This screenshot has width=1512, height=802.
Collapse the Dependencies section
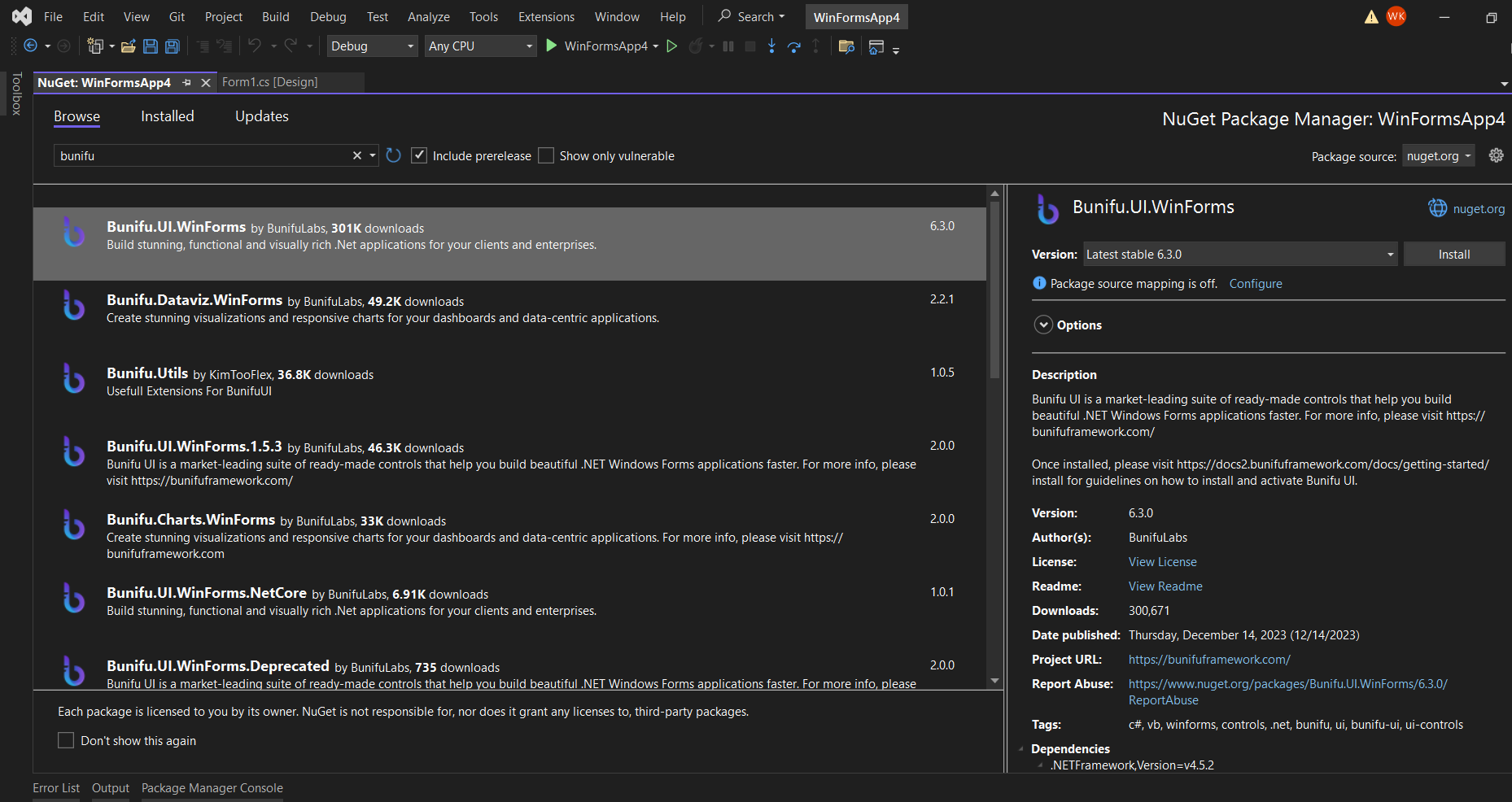[x=1021, y=749]
